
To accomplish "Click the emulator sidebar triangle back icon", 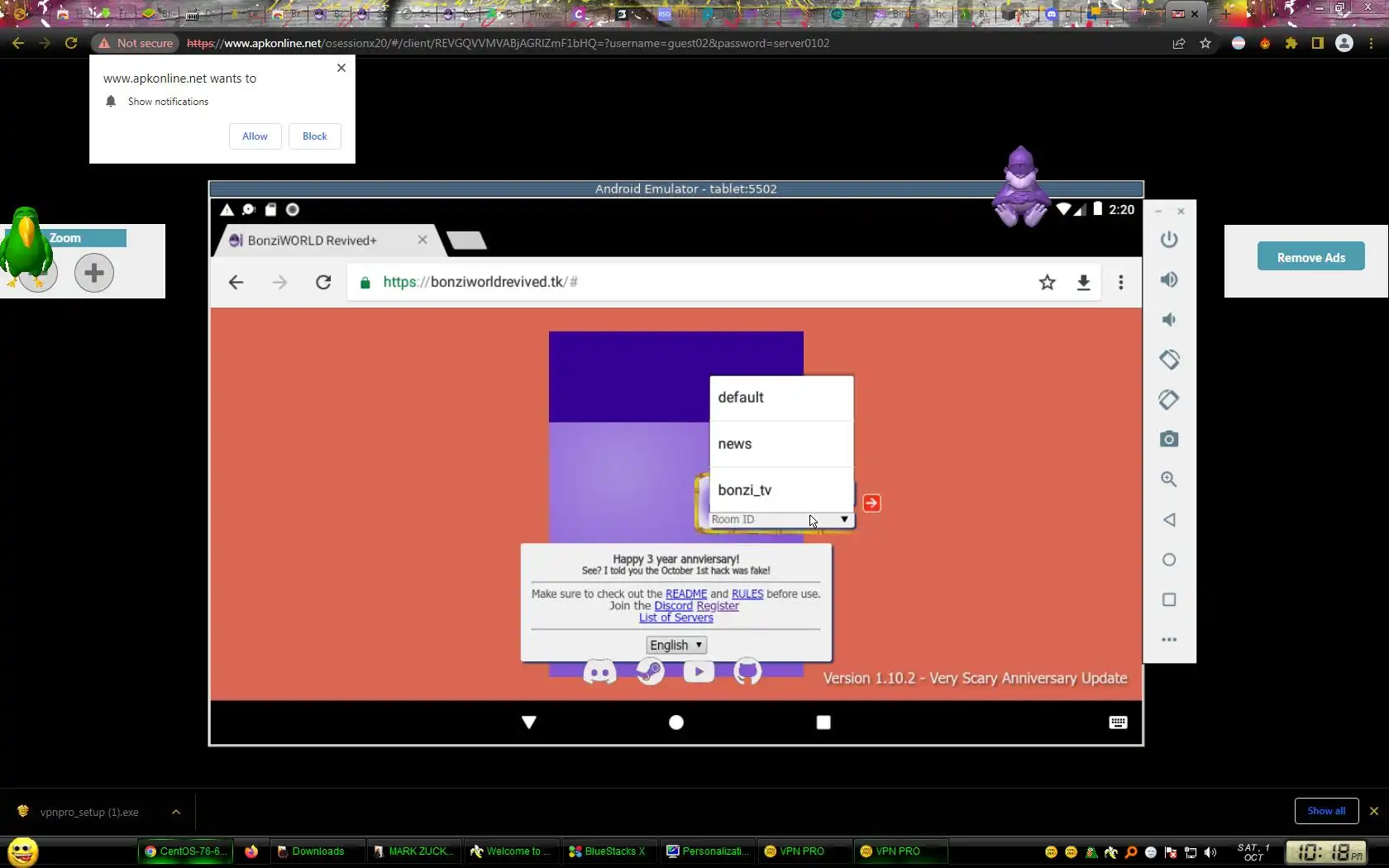I will click(1168, 520).
